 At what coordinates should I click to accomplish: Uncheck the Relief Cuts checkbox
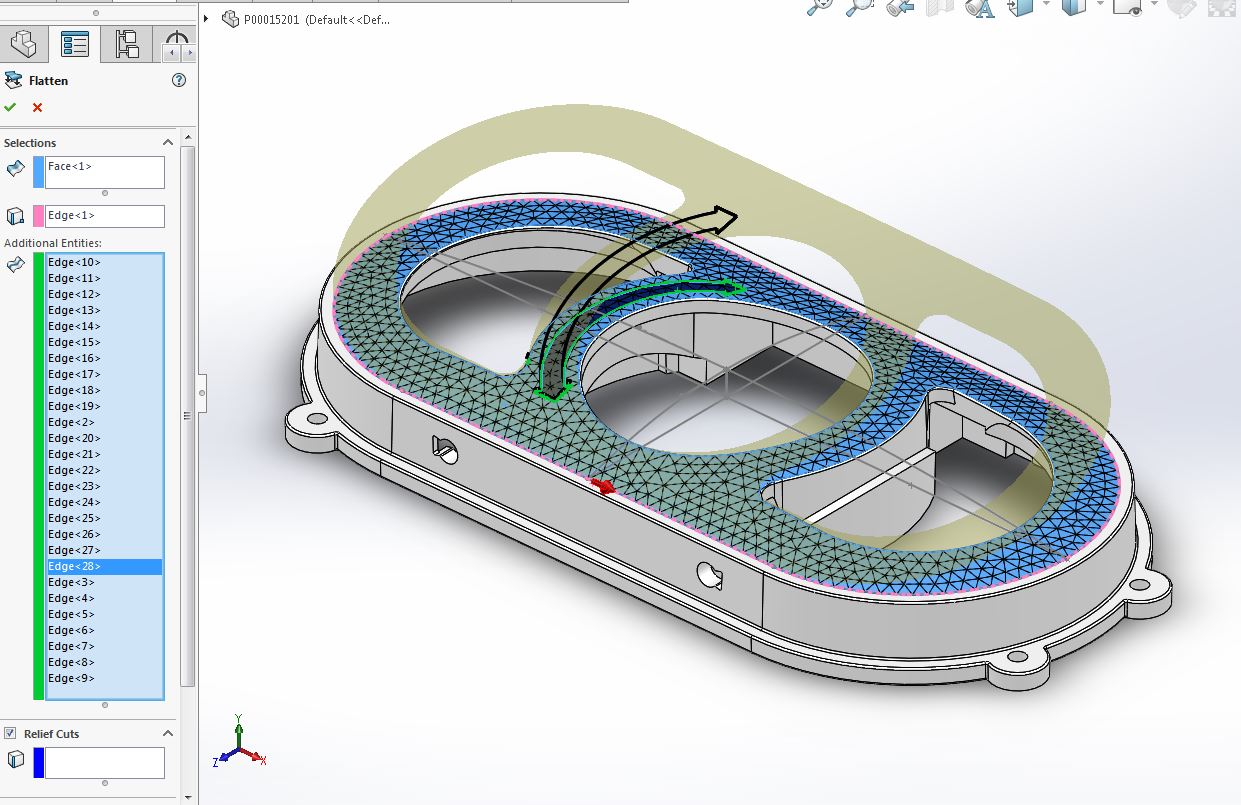[10, 733]
